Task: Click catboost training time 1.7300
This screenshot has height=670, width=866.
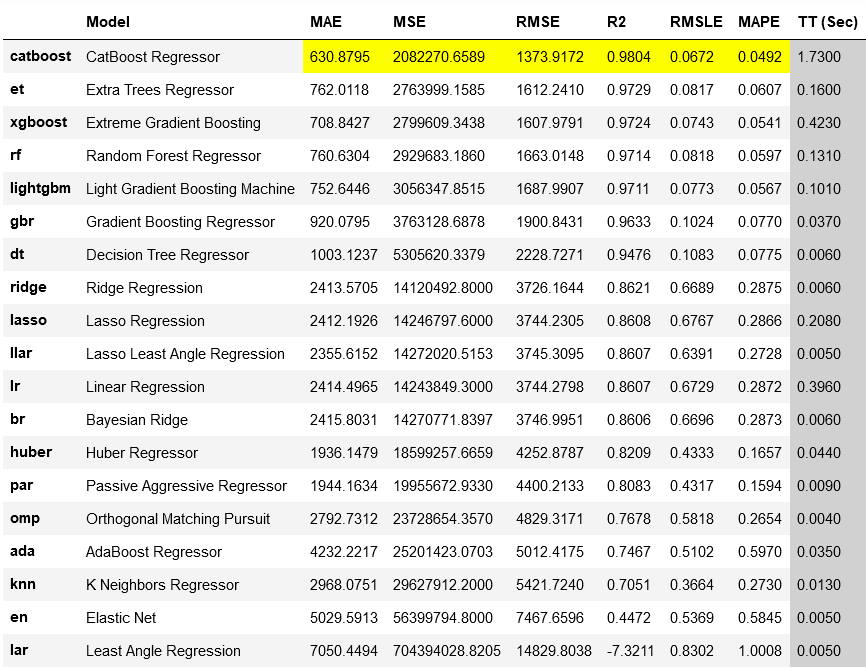Action: click(819, 57)
